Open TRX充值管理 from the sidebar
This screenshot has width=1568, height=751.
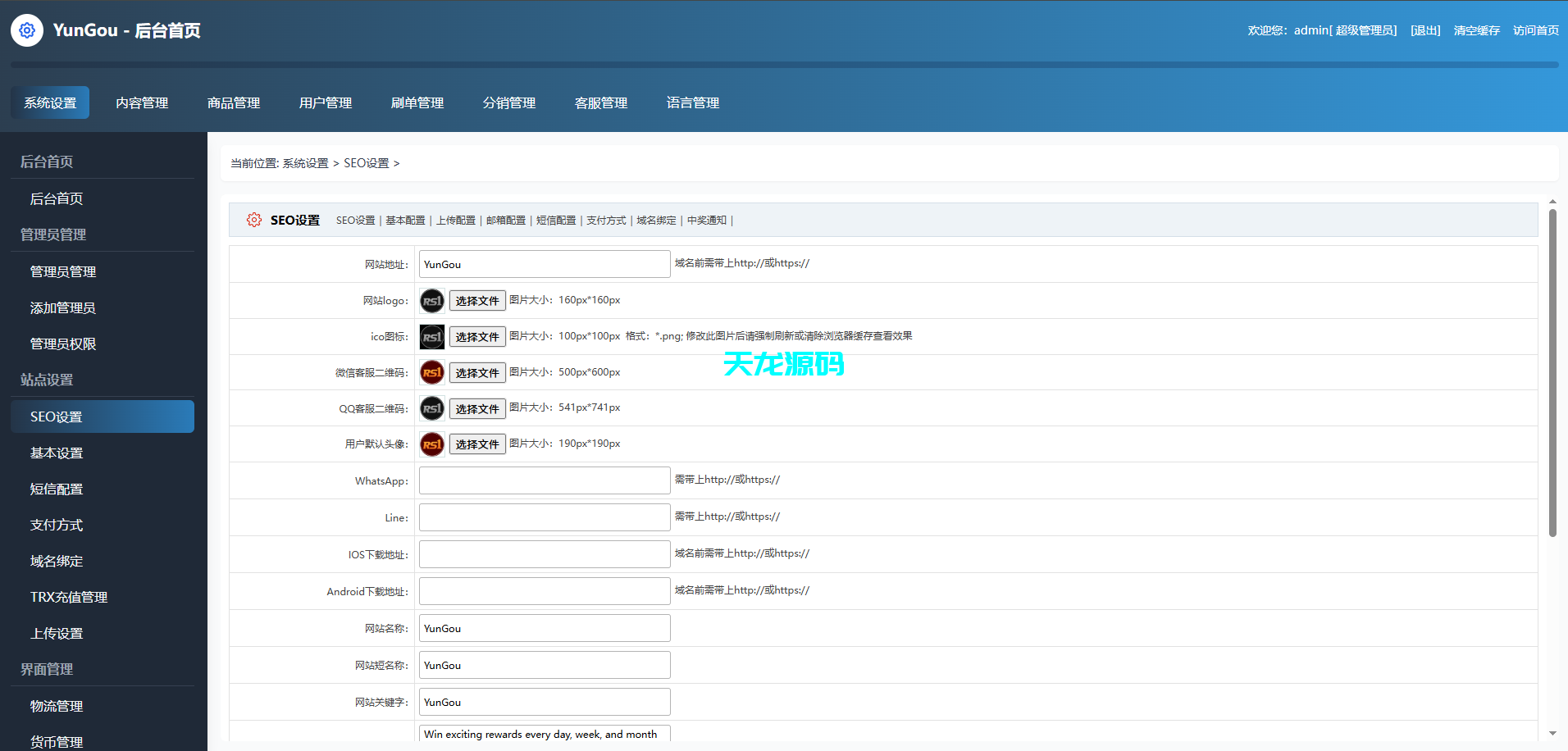[x=68, y=597]
